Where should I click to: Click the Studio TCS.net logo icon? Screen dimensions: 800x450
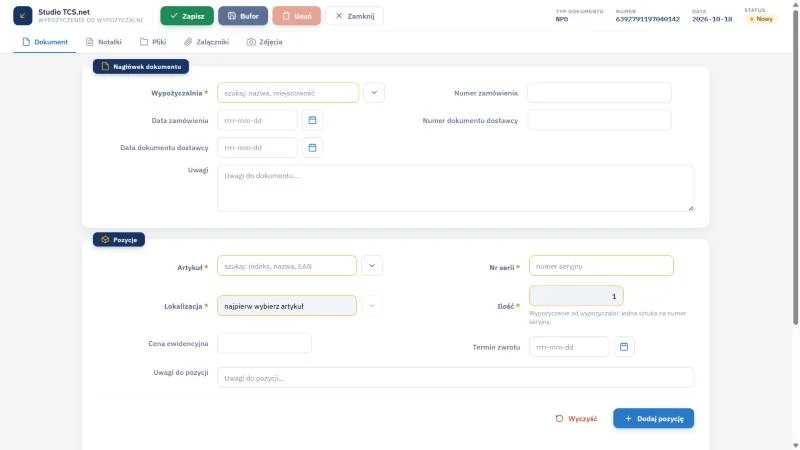22,16
